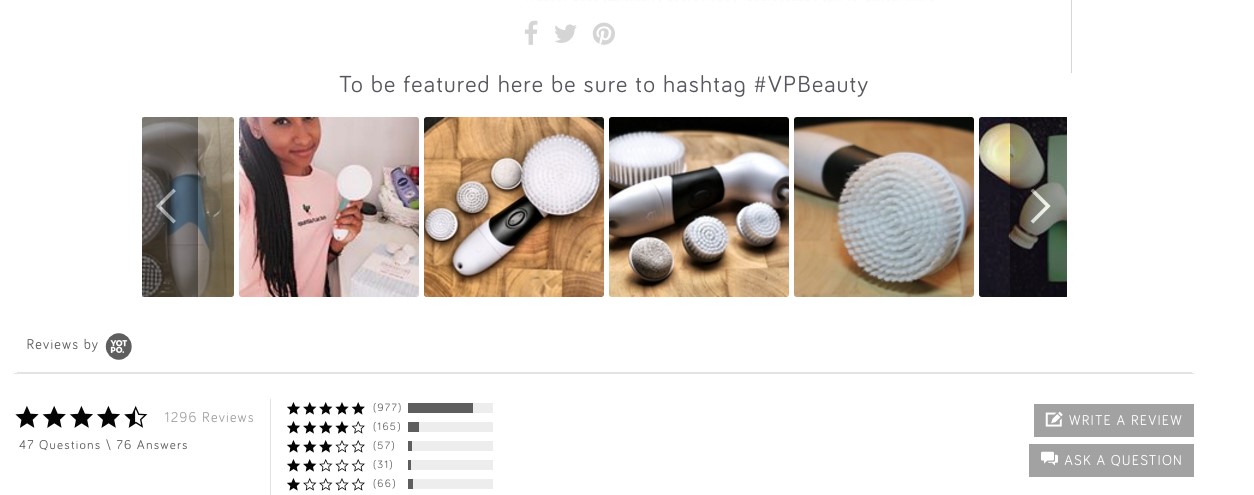View 47 Questions \ 76 Answers
Screen dimensions: 1254x495
103,445
